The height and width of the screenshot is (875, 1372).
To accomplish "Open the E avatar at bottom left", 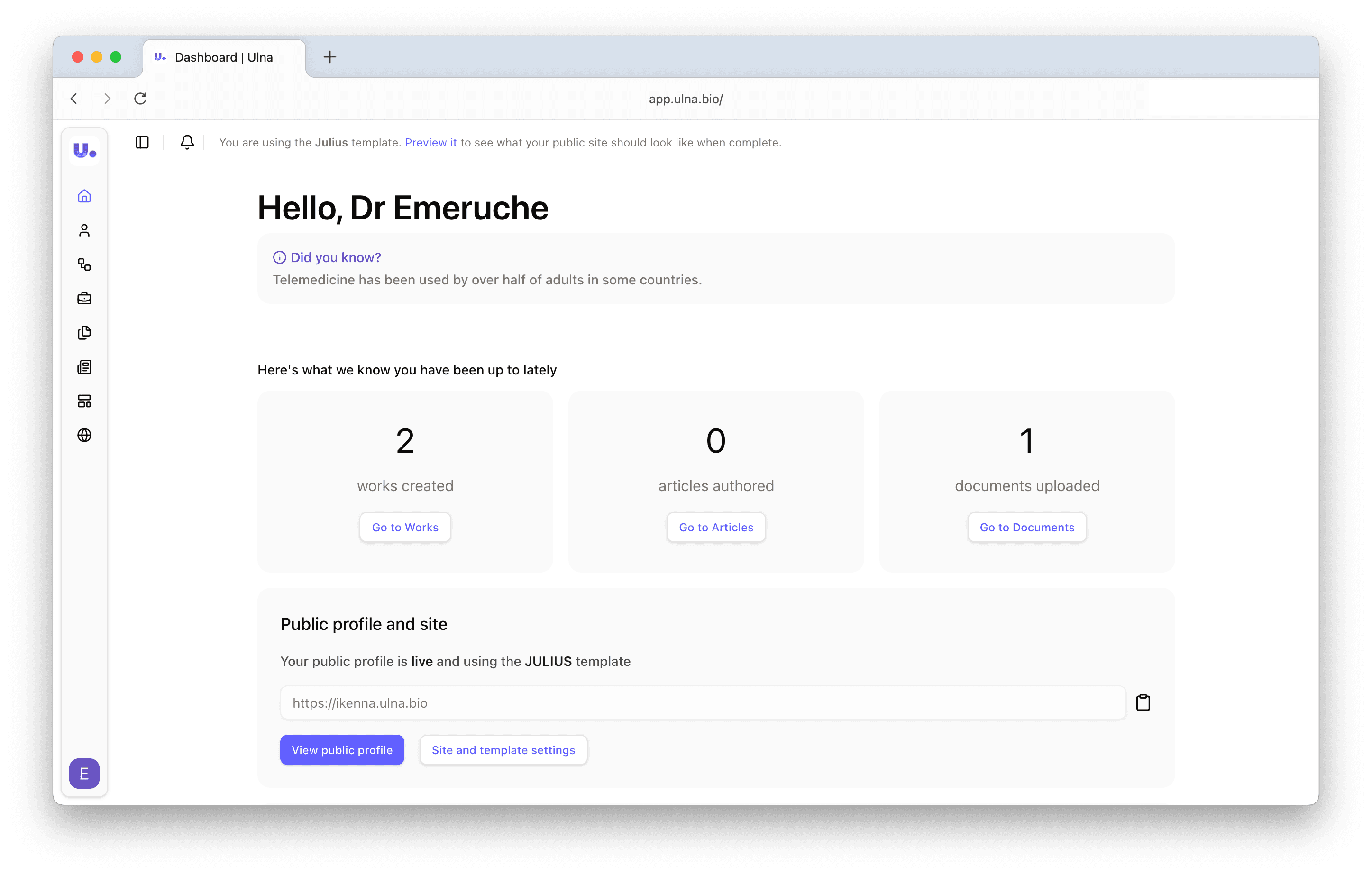I will click(x=84, y=774).
